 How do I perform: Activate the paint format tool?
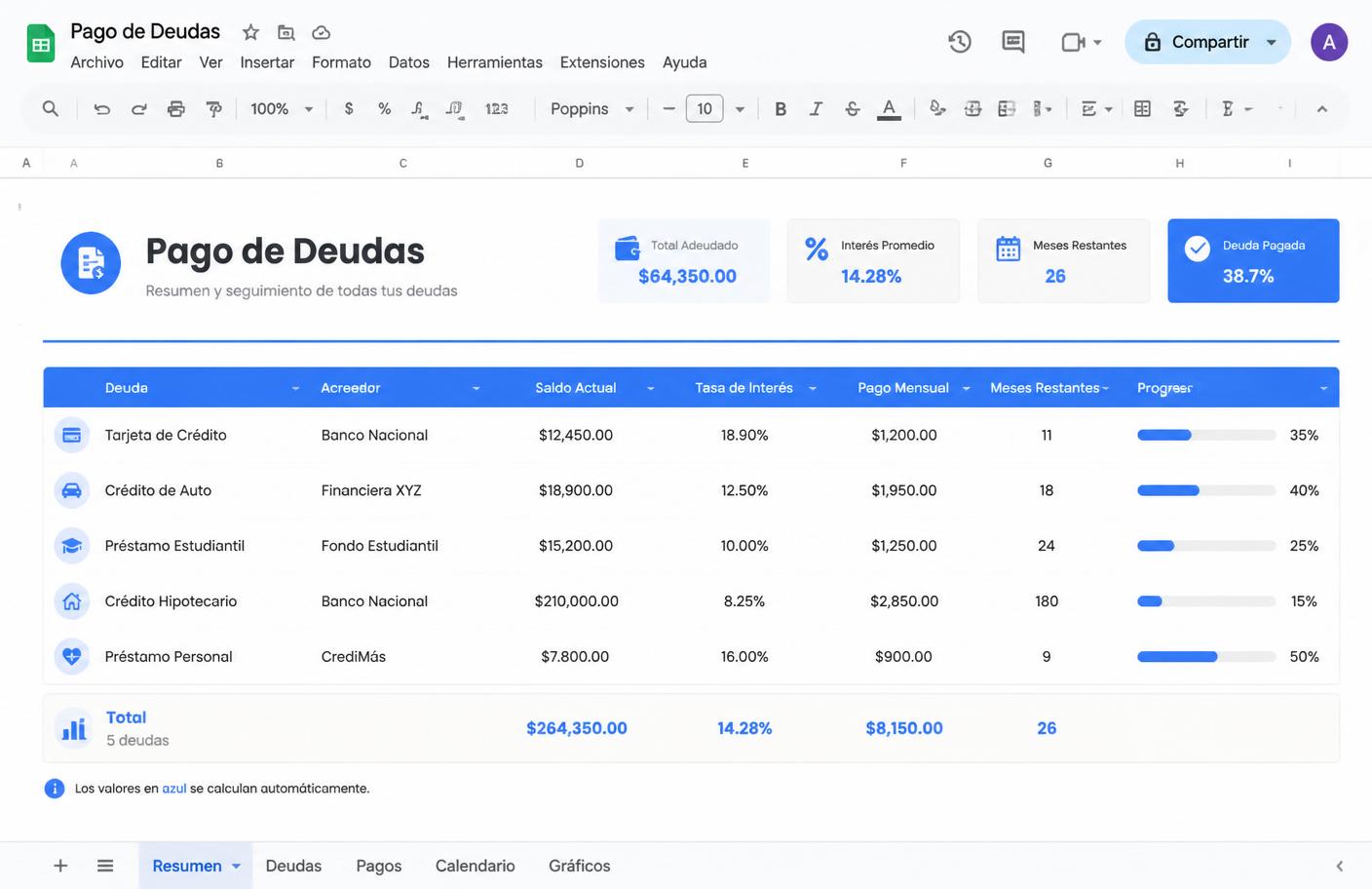(213, 109)
